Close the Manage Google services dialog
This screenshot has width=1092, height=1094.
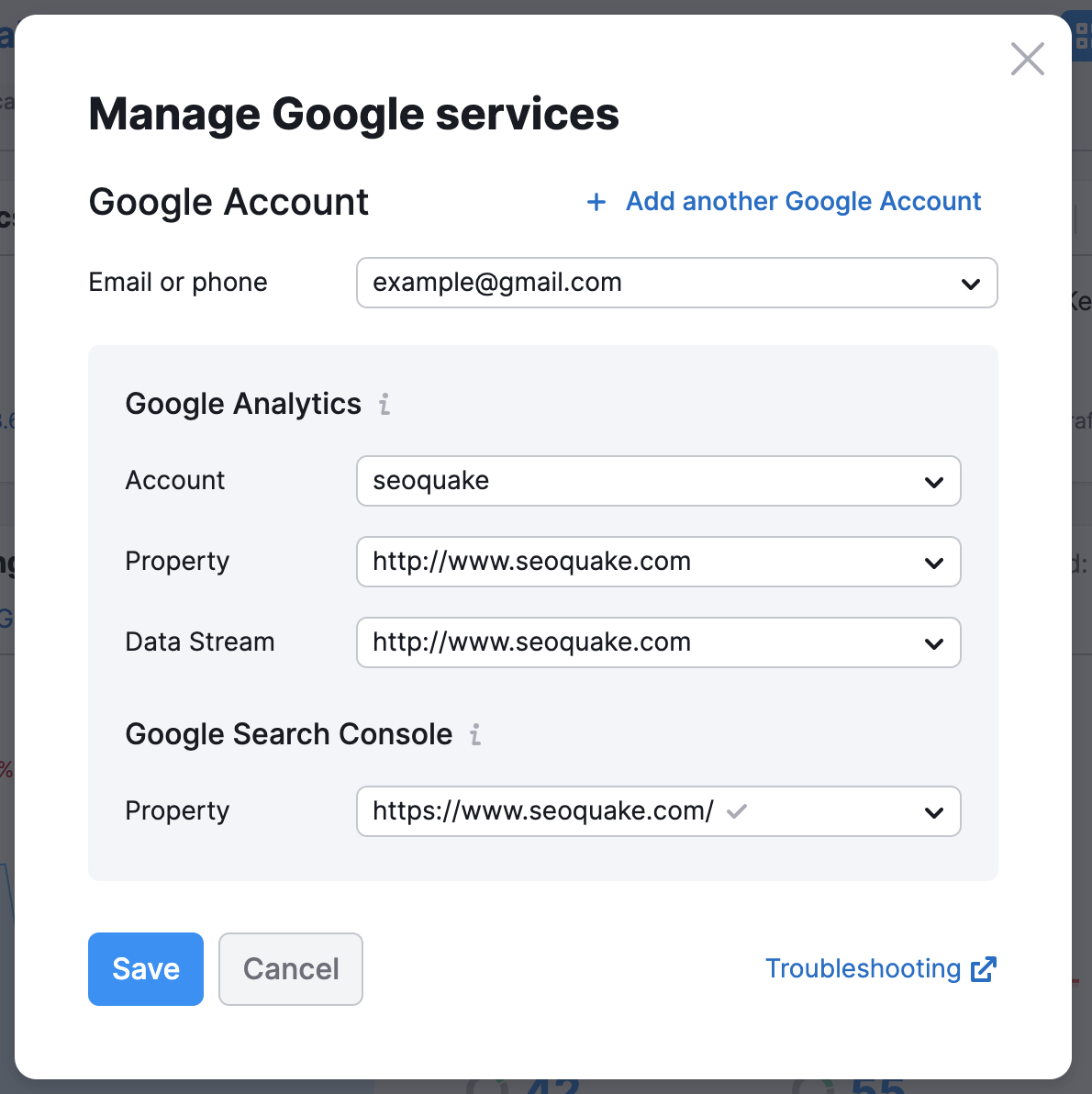point(1027,59)
